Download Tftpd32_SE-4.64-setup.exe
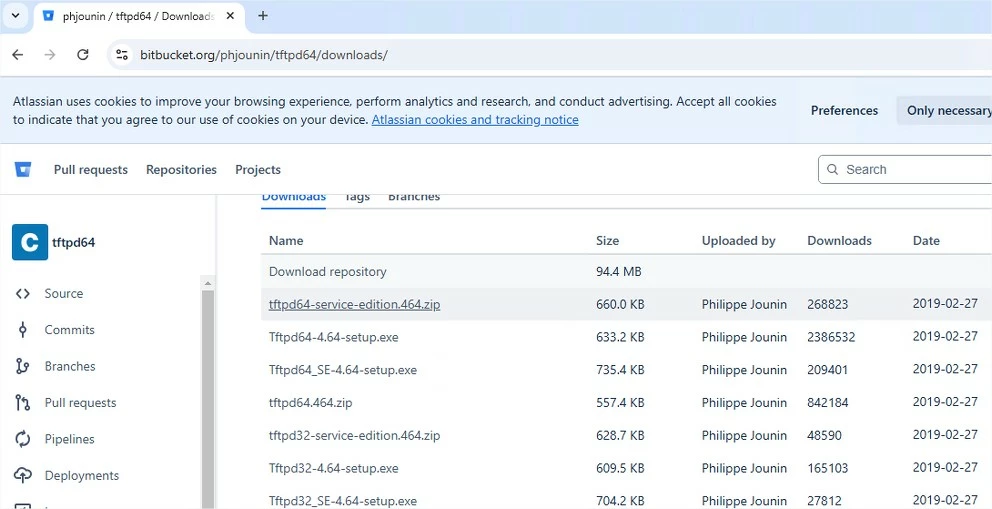 (343, 501)
